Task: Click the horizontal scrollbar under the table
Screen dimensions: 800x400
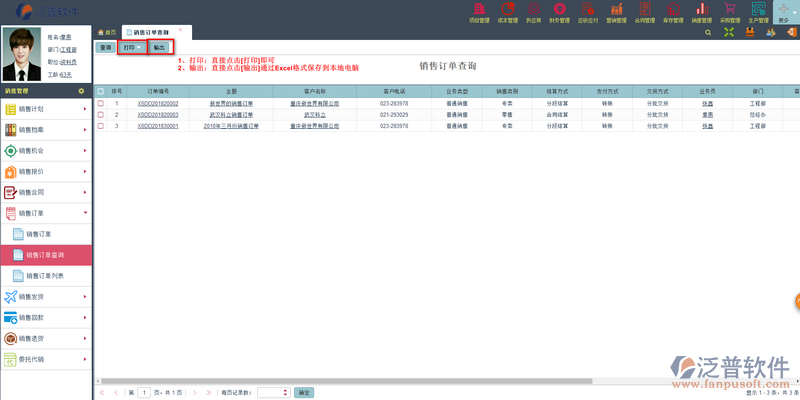Action: click(x=347, y=381)
